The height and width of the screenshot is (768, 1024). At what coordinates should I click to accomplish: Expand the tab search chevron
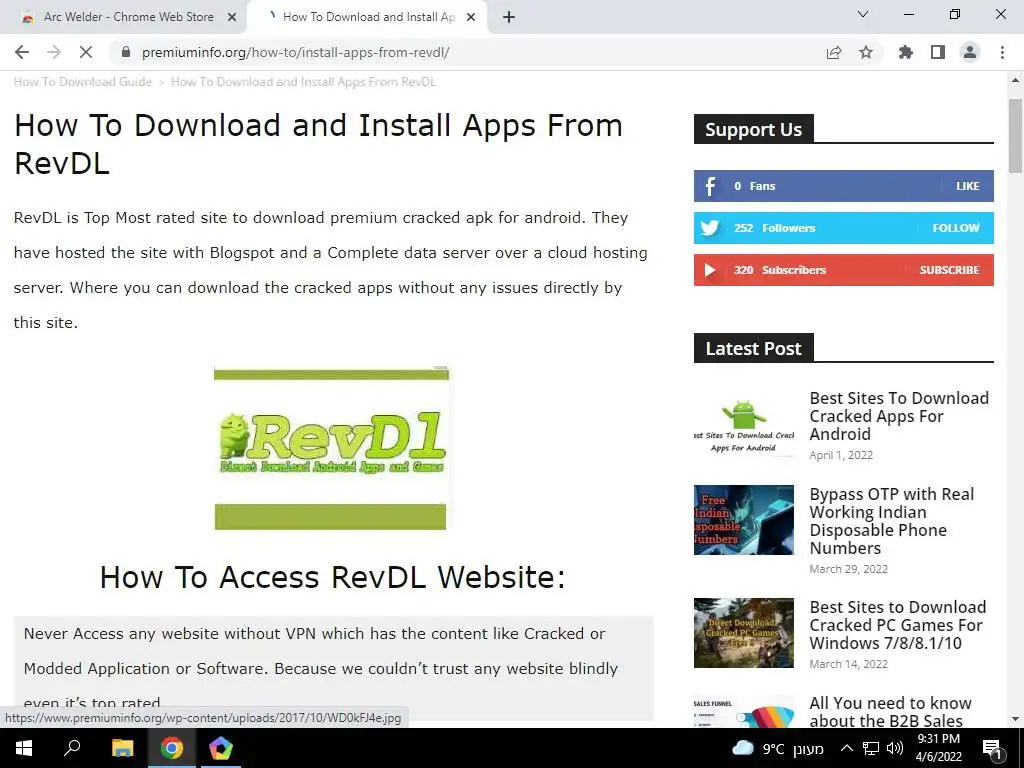[863, 14]
